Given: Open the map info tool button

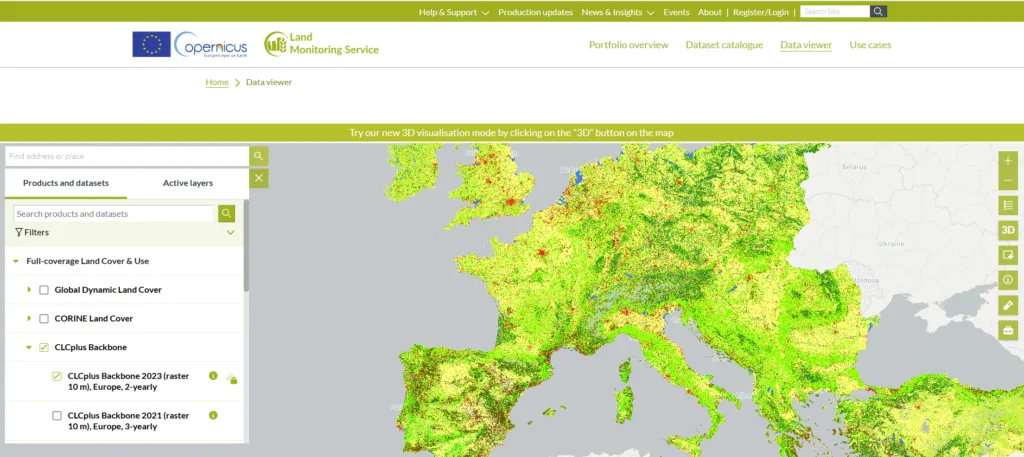Looking at the screenshot, I should 1008,280.
